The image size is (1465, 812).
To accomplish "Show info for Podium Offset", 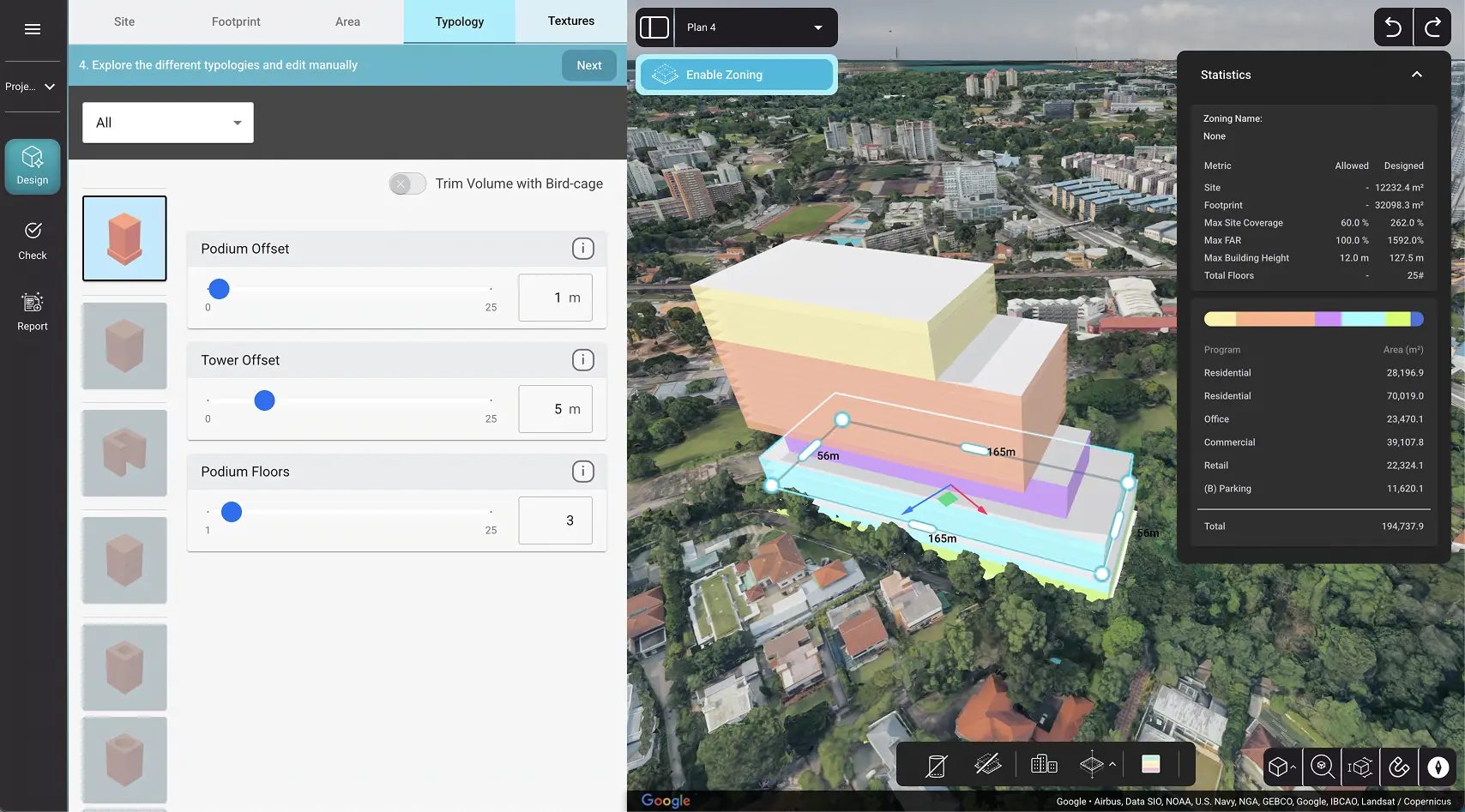I will (x=583, y=249).
